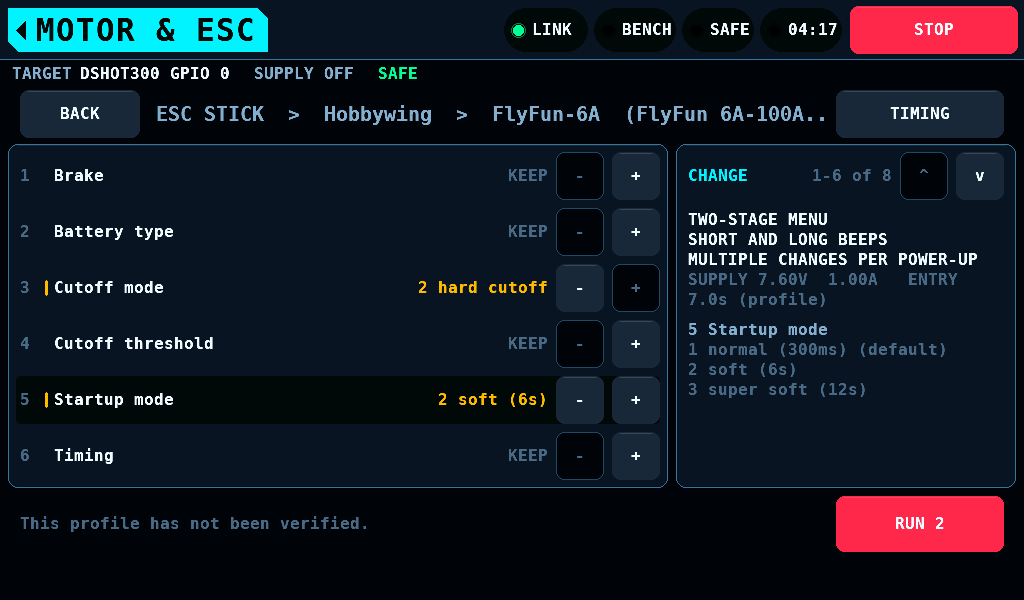Select the Battery type row
The height and width of the screenshot is (600, 1024).
338,232
